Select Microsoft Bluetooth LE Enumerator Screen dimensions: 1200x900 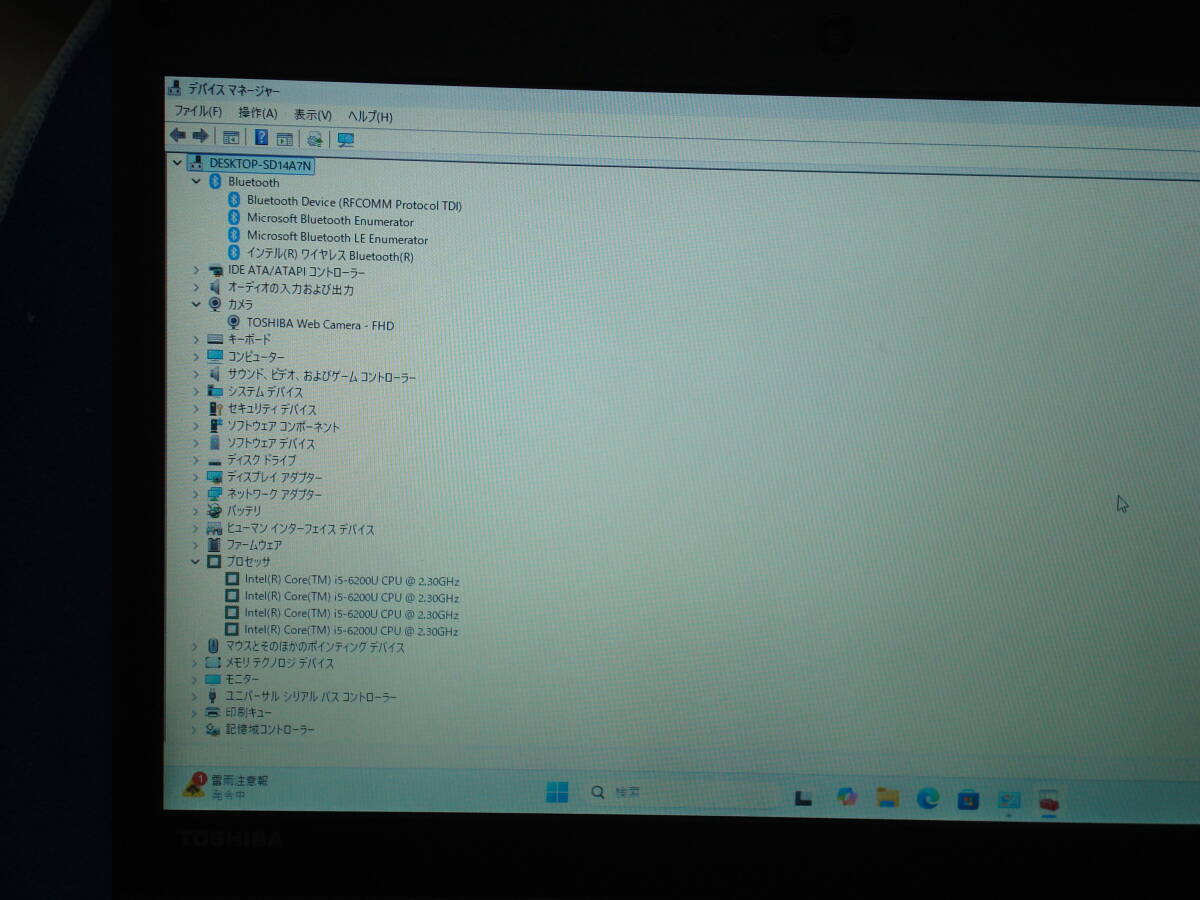(x=337, y=238)
